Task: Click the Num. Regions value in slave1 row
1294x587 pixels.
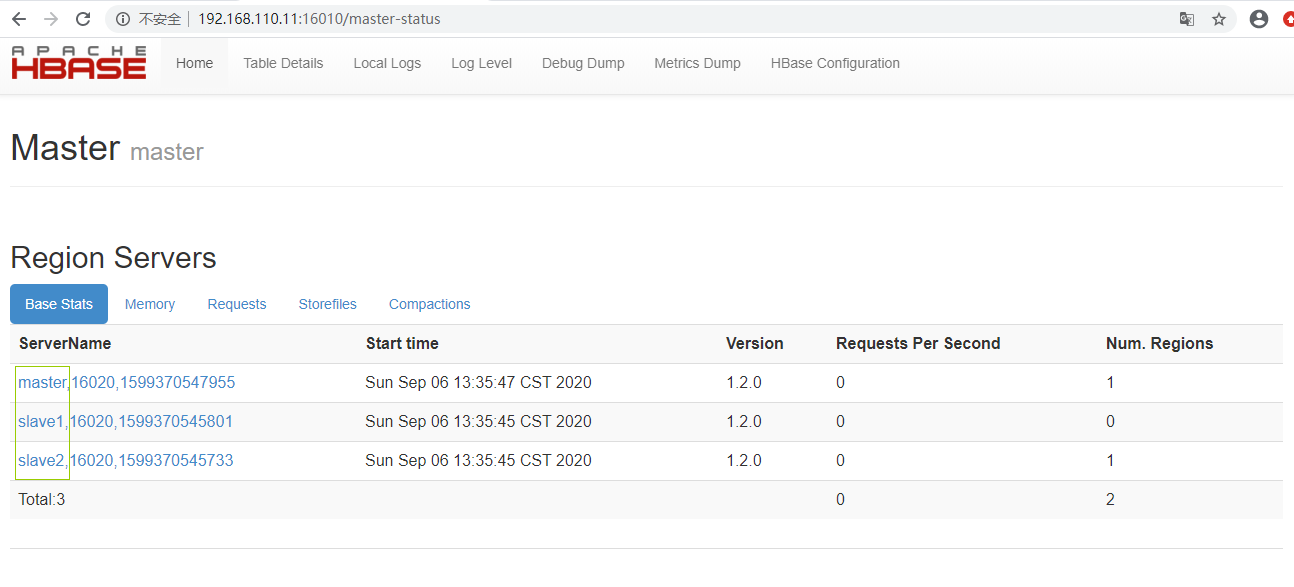Action: point(1110,421)
